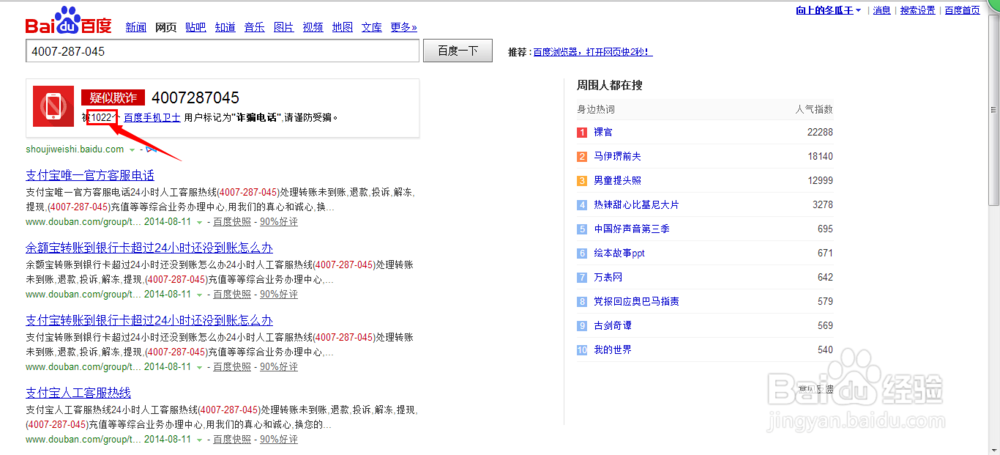Open result 支付宝唯一官方客服电话
This screenshot has height=455, width=1000.
tap(90, 175)
